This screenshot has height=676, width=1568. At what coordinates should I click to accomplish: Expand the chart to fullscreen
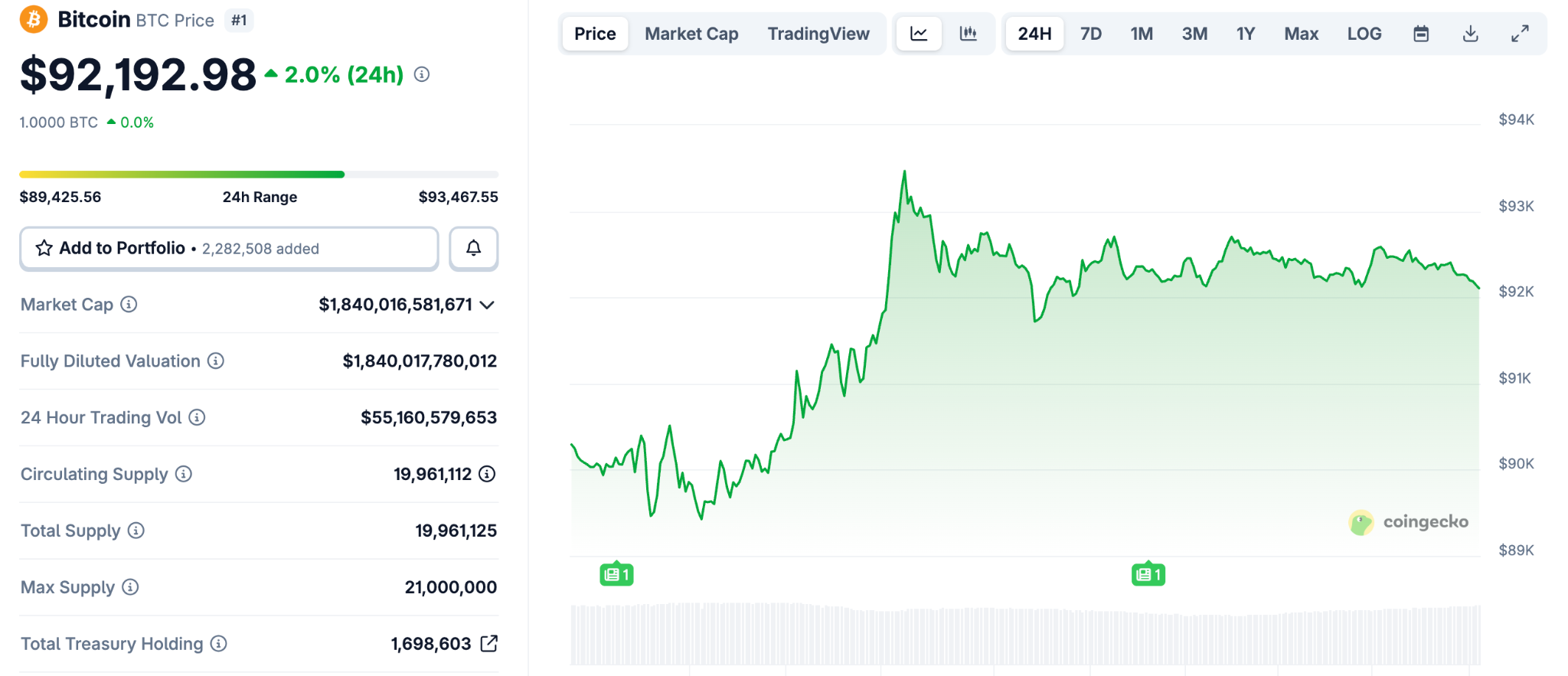[x=1520, y=34]
